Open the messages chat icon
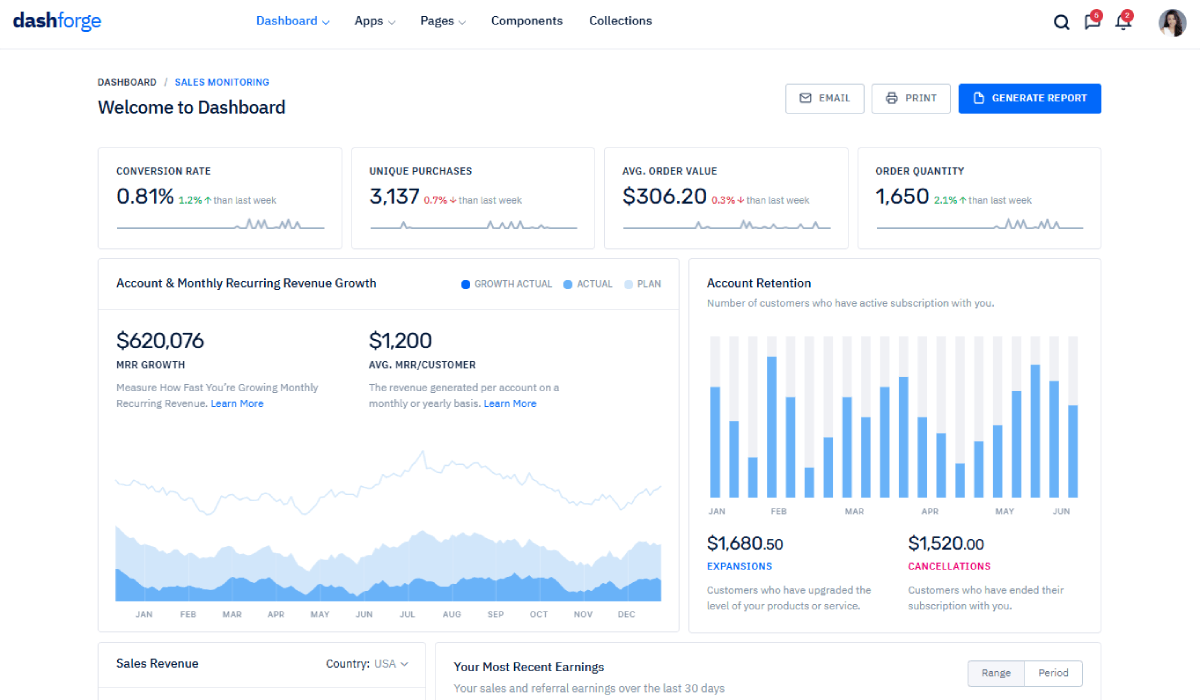The image size is (1200, 700). (x=1092, y=22)
